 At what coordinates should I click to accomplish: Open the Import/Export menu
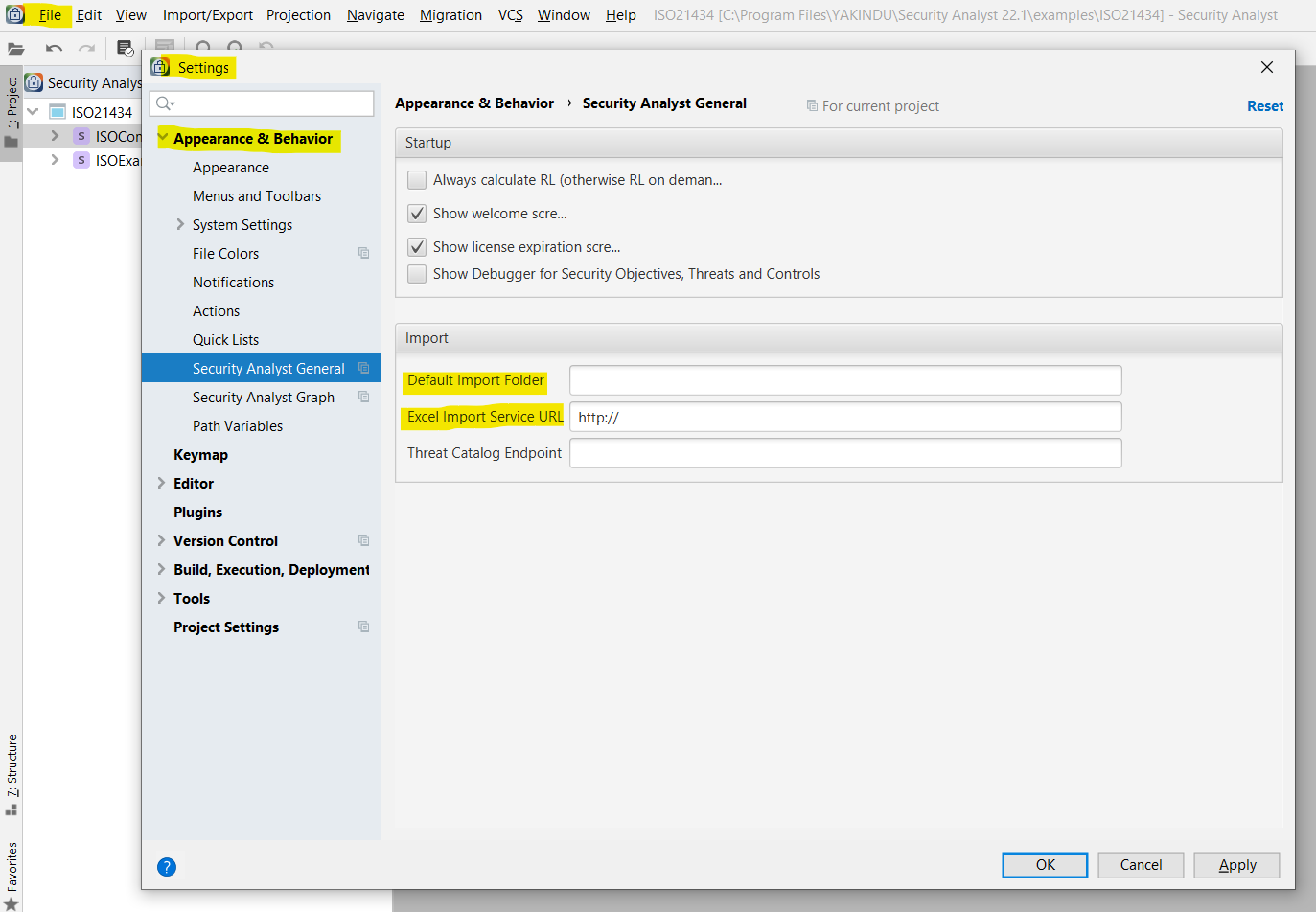[x=208, y=14]
